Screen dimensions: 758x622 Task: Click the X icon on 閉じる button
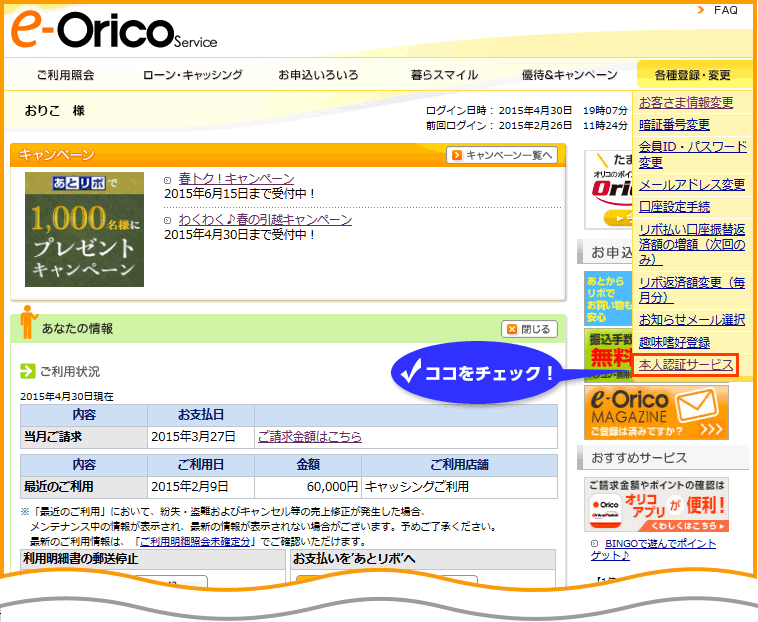(x=512, y=329)
